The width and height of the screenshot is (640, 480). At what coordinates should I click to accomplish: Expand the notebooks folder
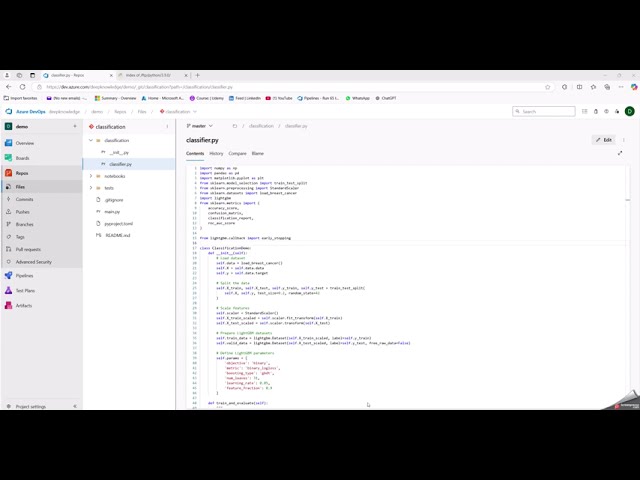click(91, 176)
